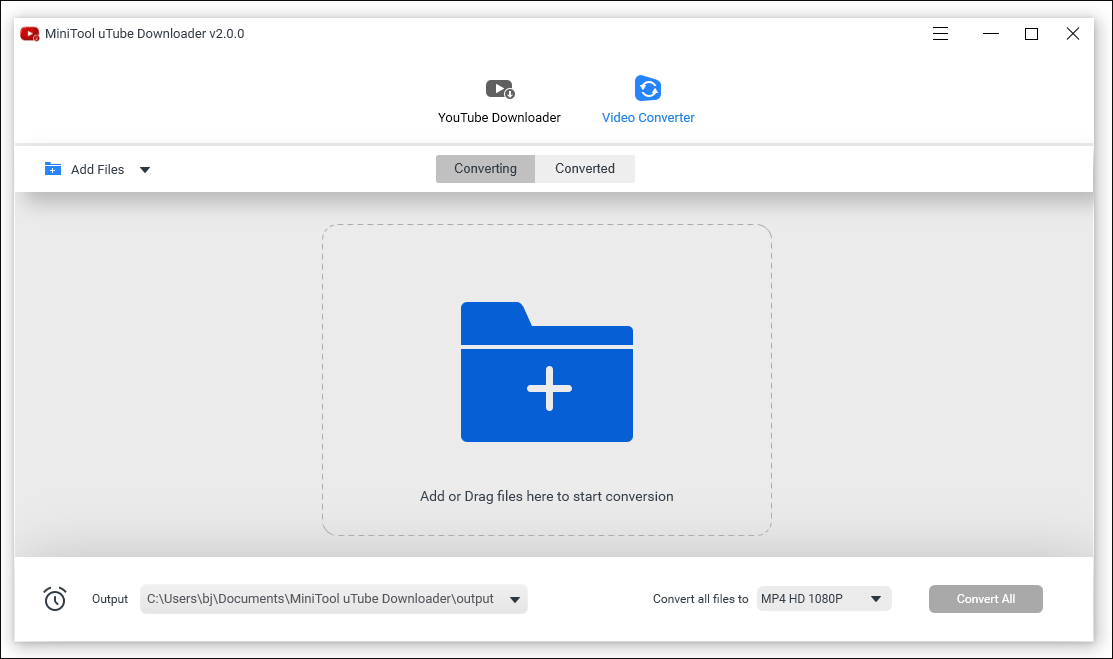
Task: Switch to the Converted tab
Action: pyautogui.click(x=585, y=169)
